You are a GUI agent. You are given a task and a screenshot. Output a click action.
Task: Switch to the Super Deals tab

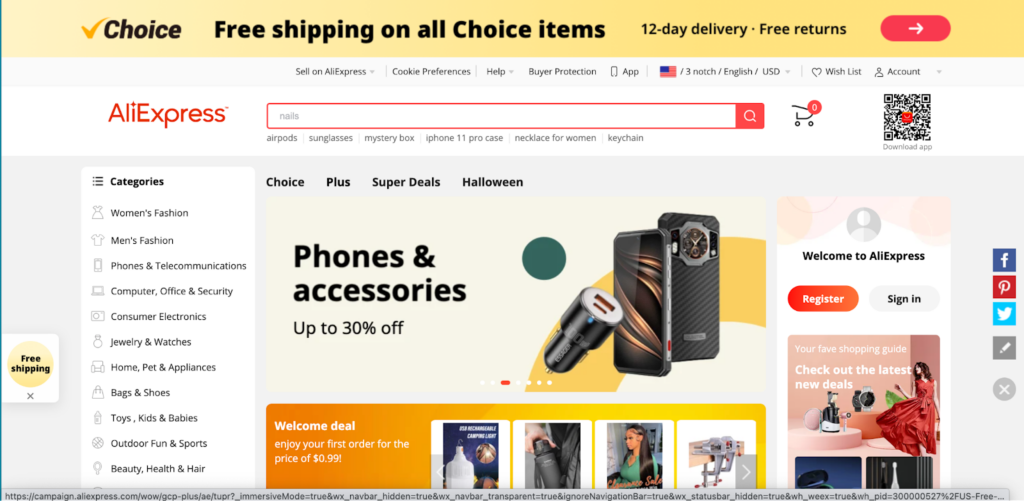(406, 182)
